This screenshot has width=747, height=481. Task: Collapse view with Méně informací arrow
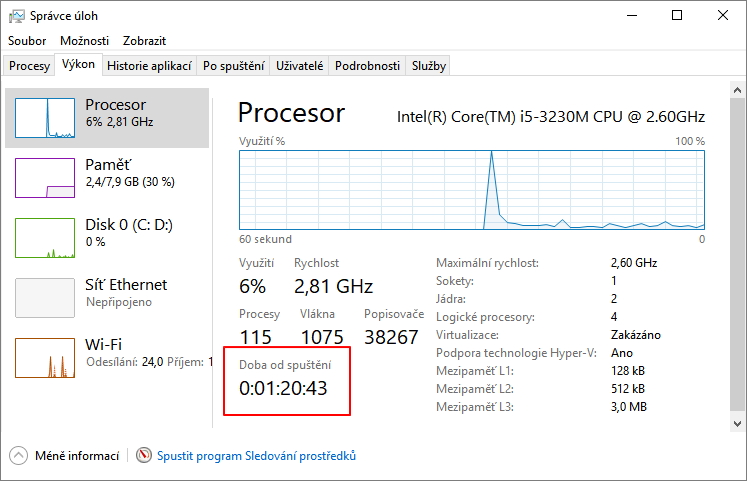[x=18, y=456]
